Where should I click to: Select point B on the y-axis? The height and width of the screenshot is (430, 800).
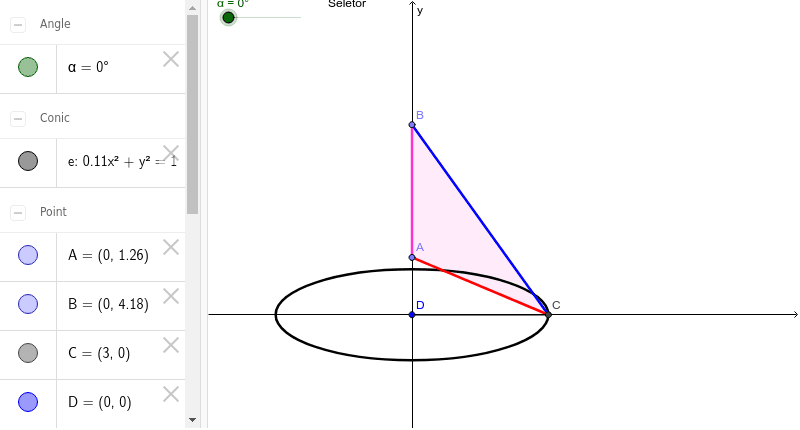coord(412,124)
